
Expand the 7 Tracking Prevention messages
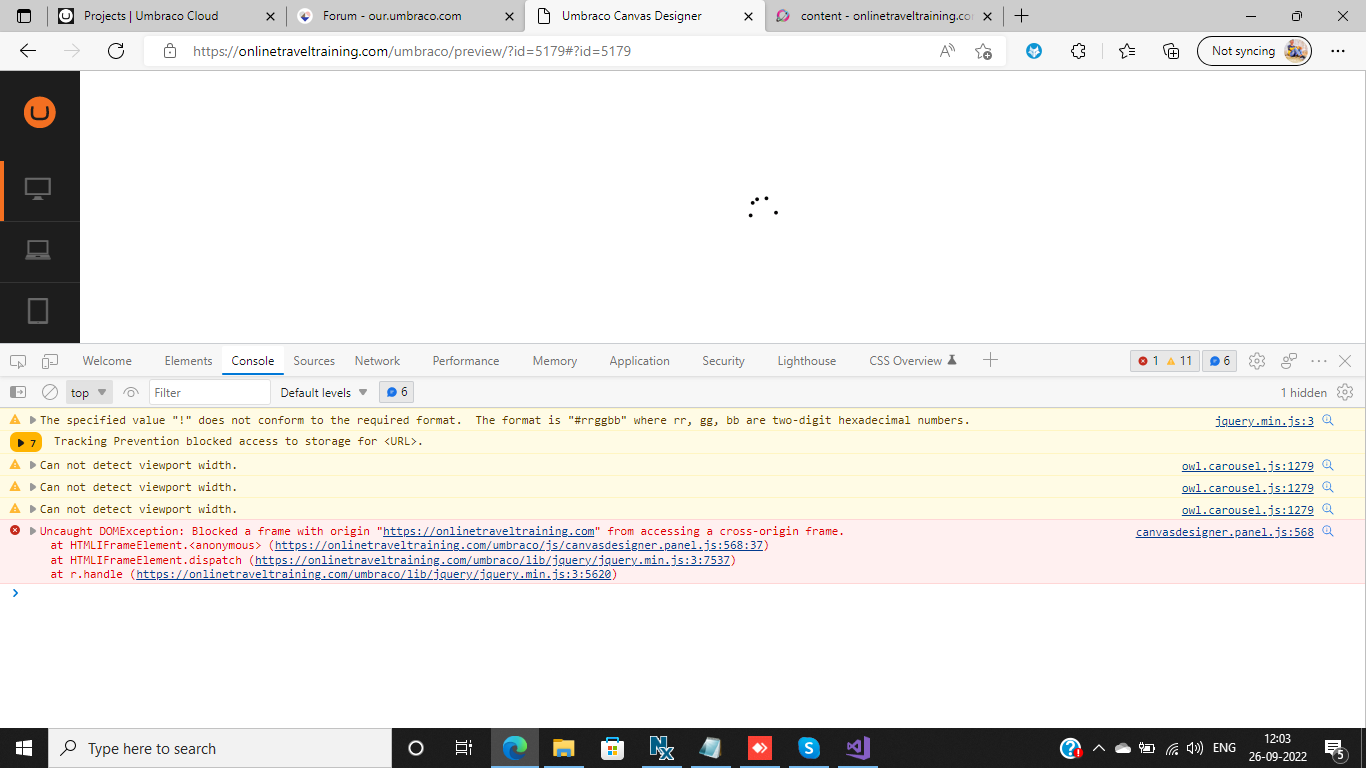point(26,442)
